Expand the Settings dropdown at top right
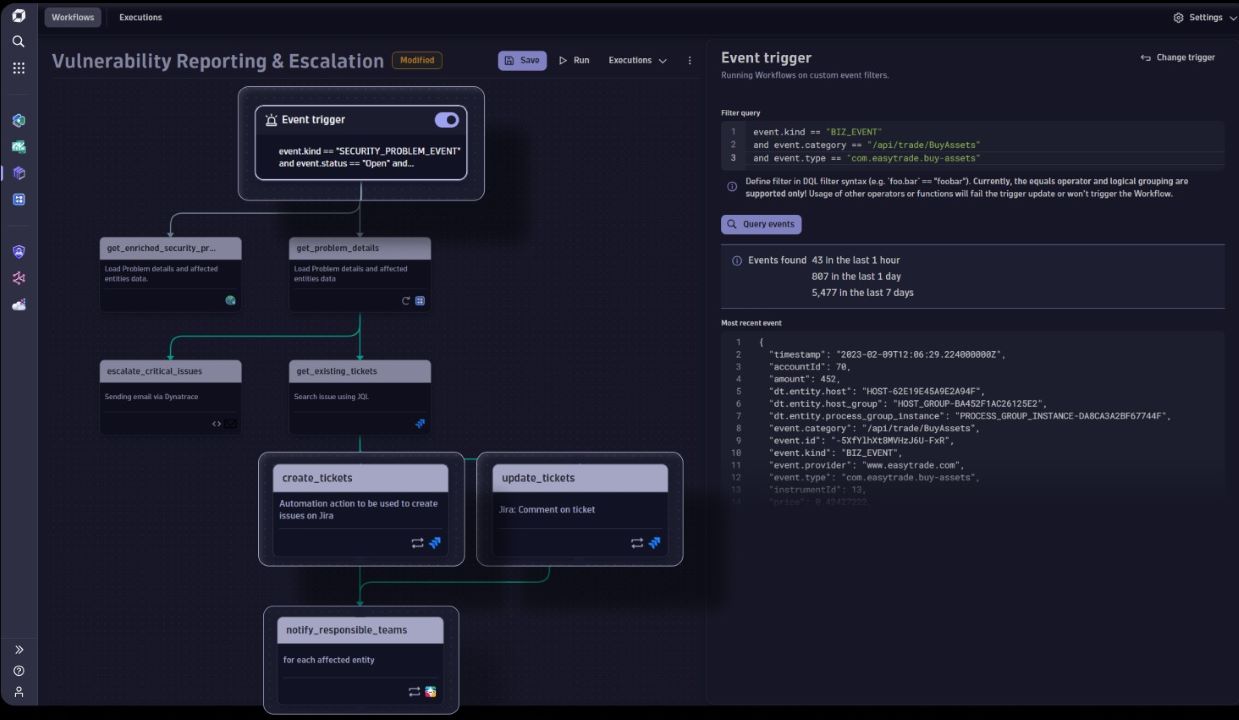This screenshot has height=720, width=1239. point(1203,17)
